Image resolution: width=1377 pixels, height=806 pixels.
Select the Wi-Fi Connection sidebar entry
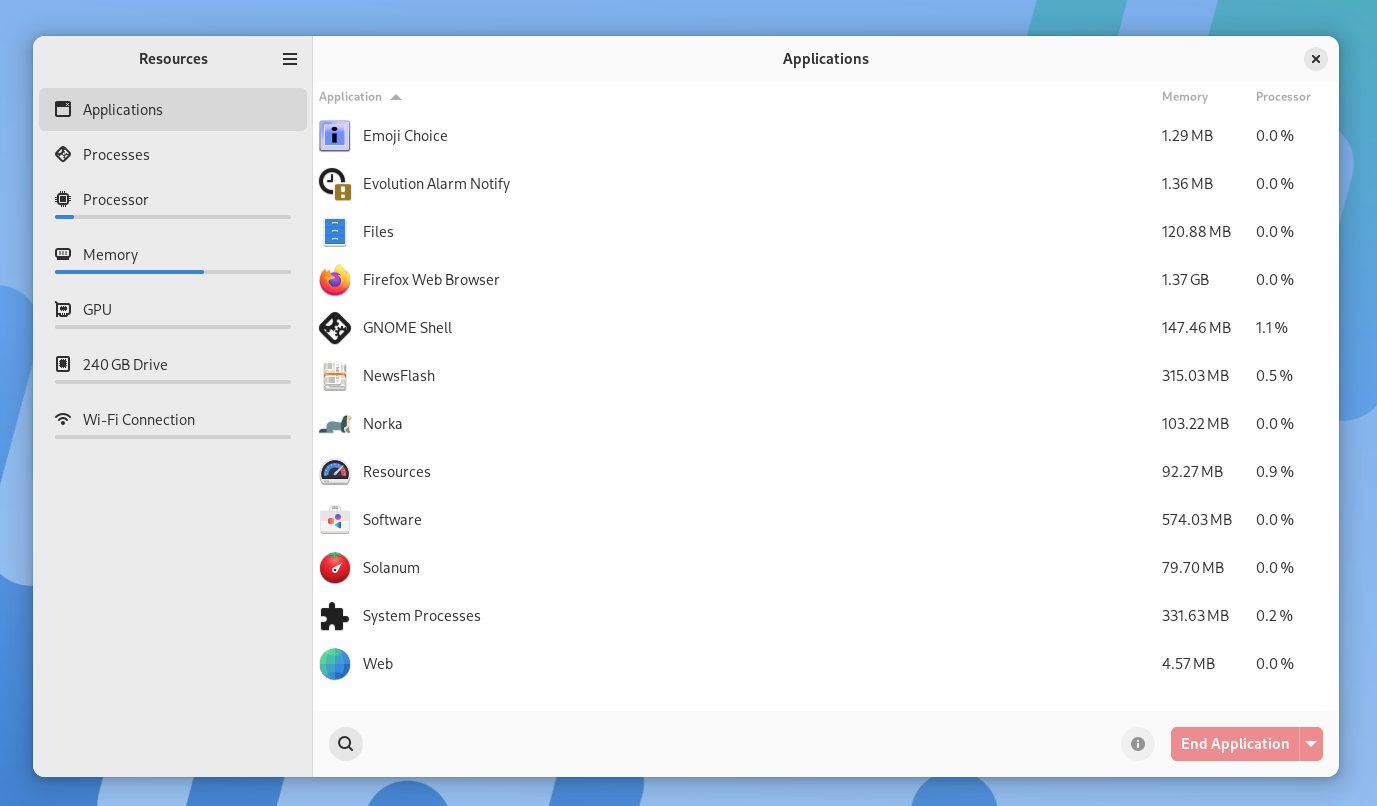coord(138,420)
